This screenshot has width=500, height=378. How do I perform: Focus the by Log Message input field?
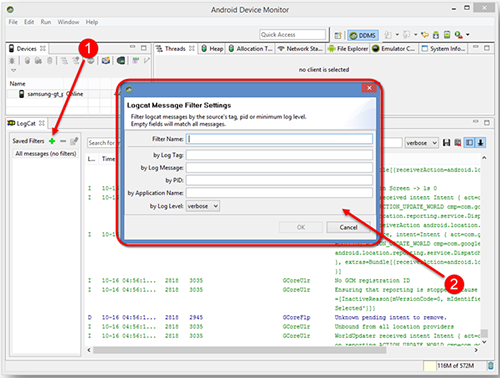[279, 168]
